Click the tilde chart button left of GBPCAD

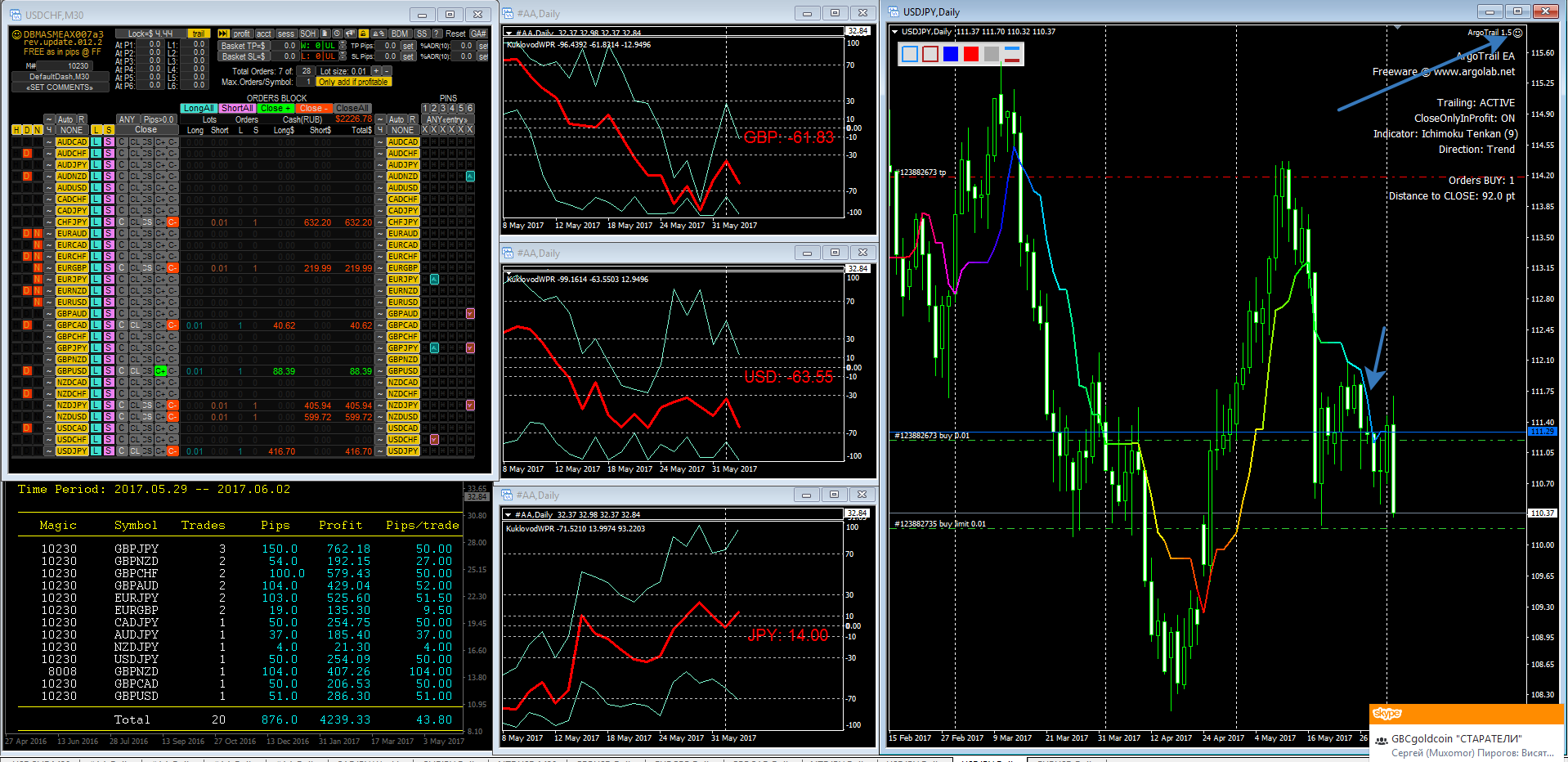coord(49,325)
